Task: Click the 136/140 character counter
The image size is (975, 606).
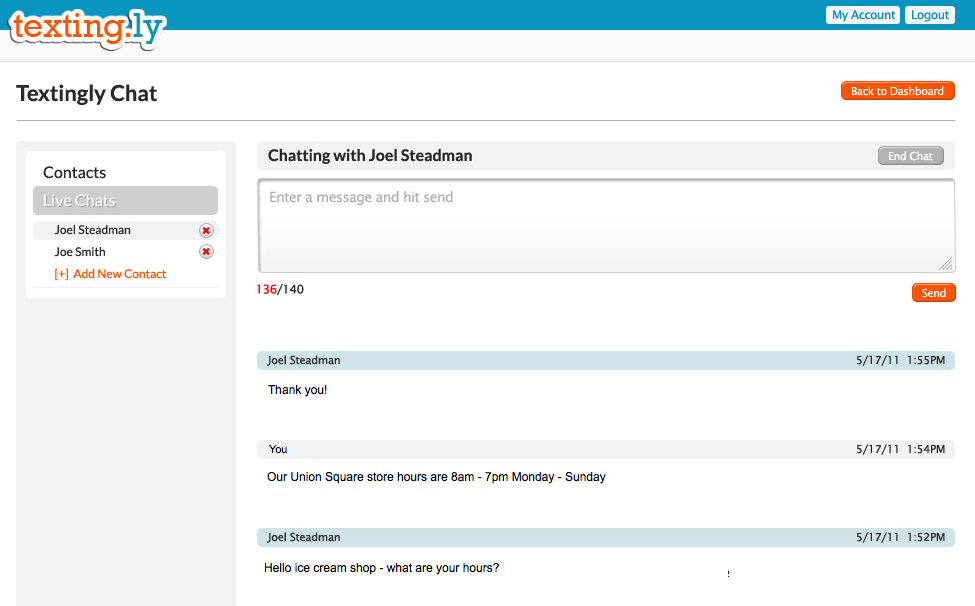Action: pos(280,290)
